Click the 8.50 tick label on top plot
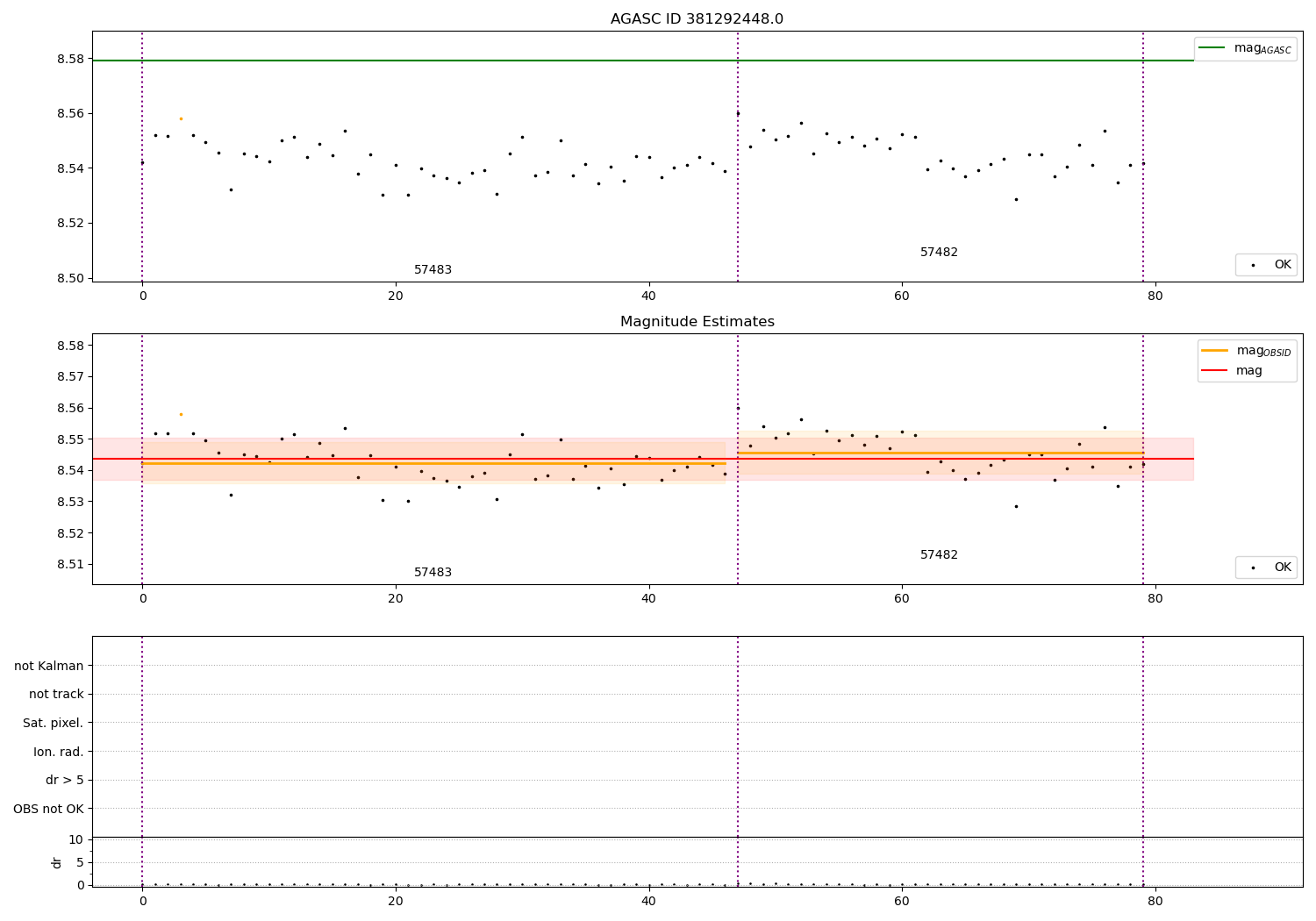The height and width of the screenshot is (921, 1316). click(70, 278)
